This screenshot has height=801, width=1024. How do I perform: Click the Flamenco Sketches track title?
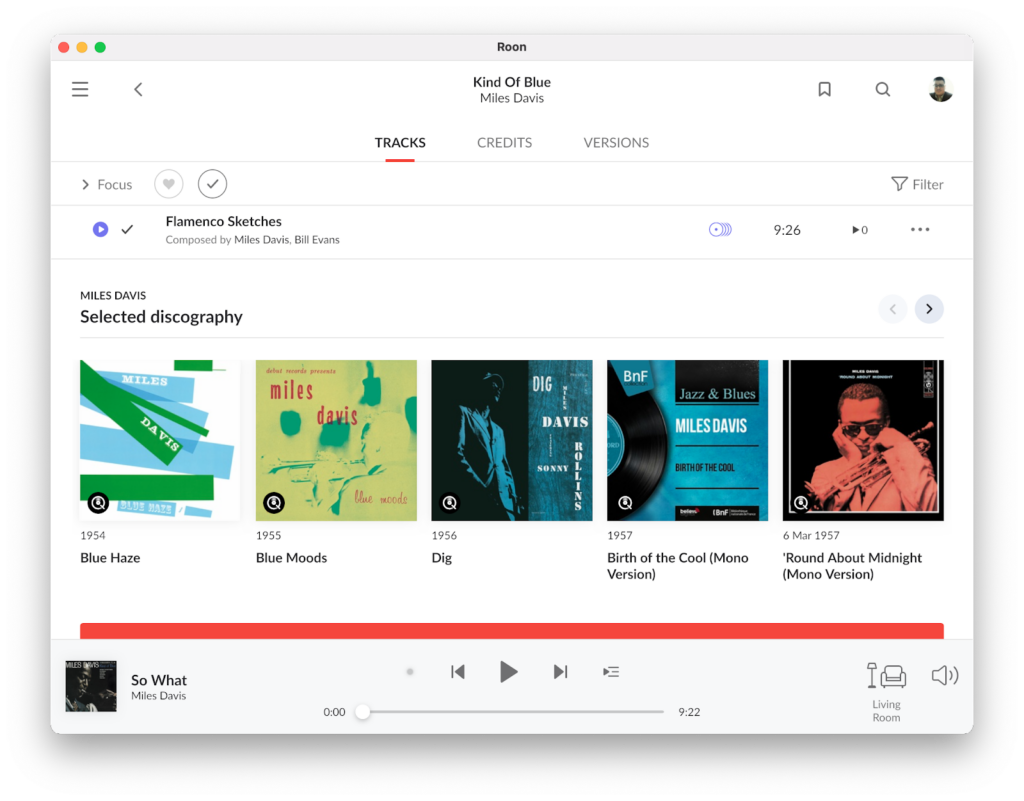(223, 221)
